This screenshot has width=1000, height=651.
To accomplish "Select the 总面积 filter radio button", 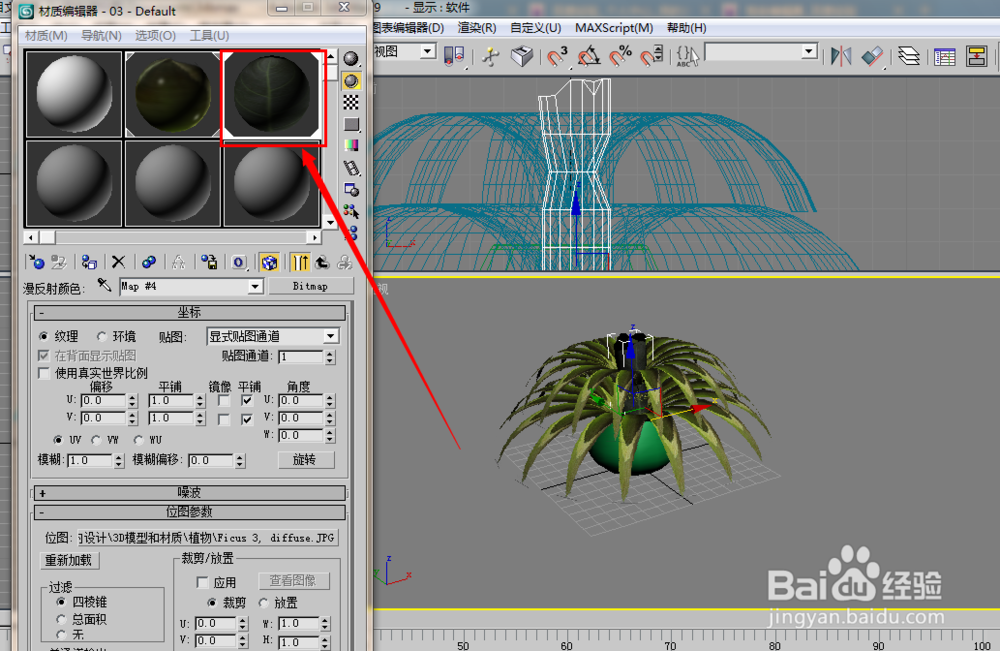I will point(61,619).
